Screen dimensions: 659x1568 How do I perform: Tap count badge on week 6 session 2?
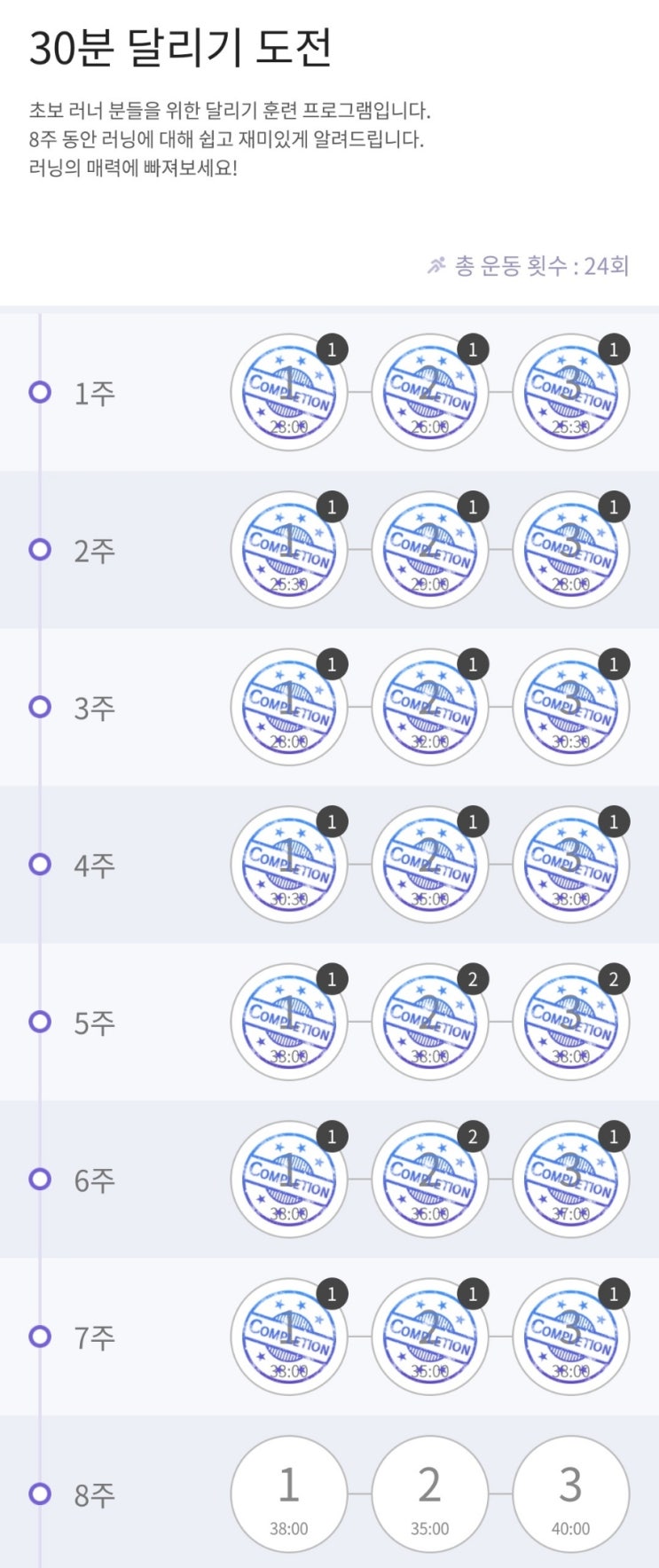[x=472, y=1136]
